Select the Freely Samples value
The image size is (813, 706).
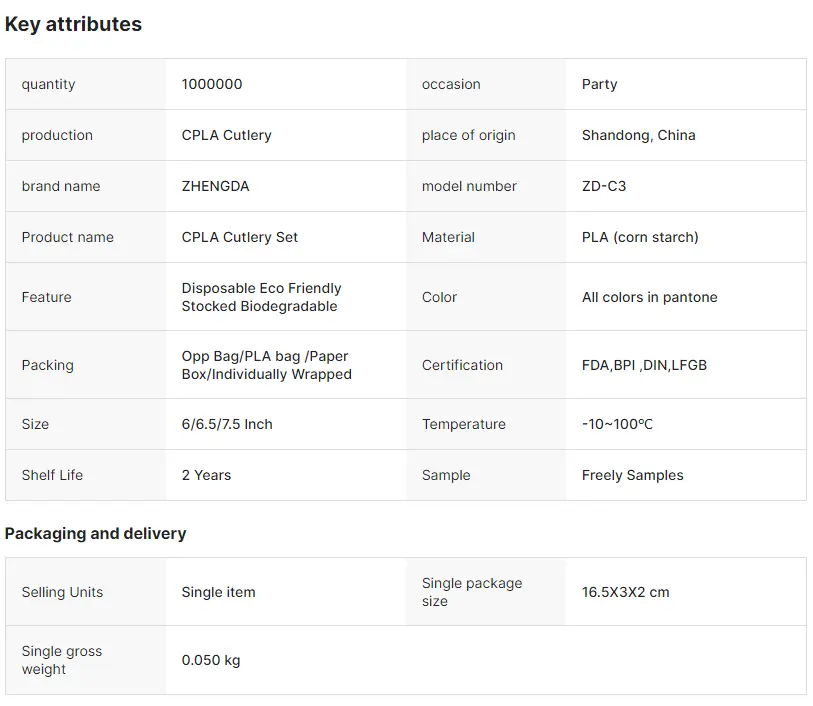(632, 475)
